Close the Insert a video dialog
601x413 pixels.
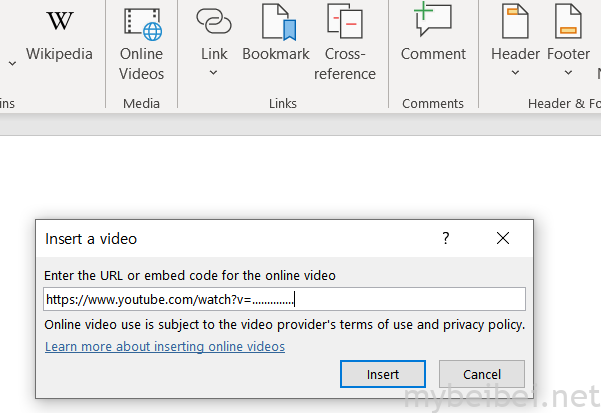[x=503, y=238]
